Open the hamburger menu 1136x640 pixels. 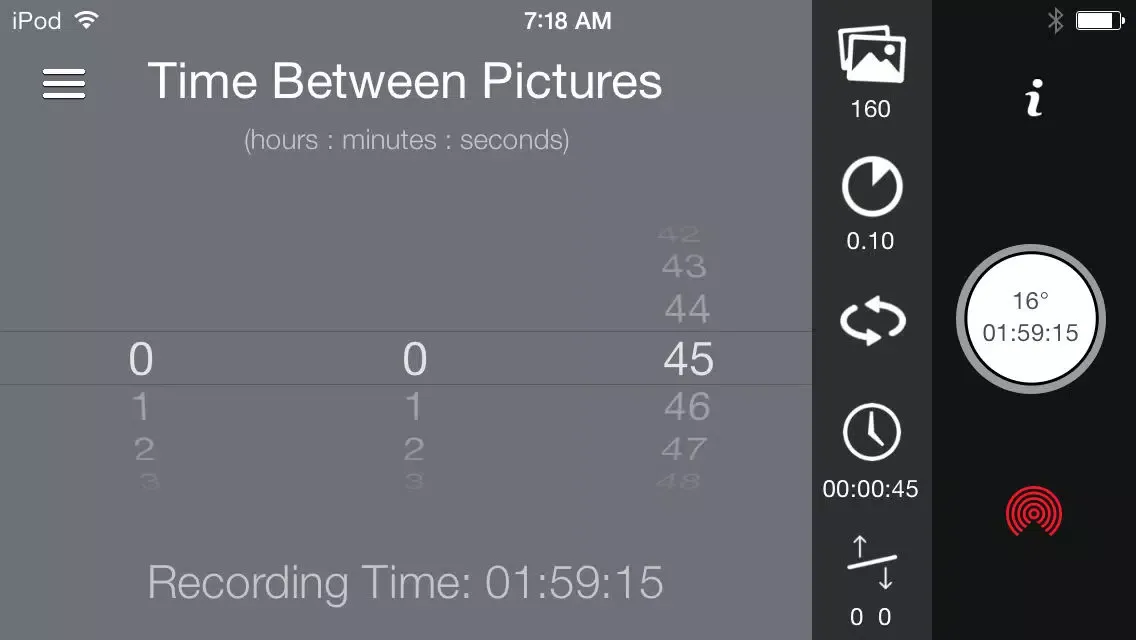64,83
